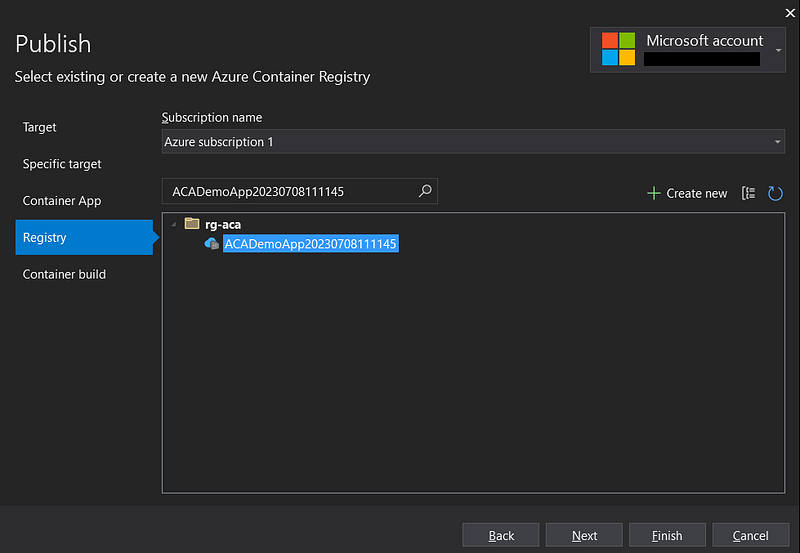Click the rg-aca folder icon
This screenshot has height=553, width=800.
pyautogui.click(x=192, y=224)
